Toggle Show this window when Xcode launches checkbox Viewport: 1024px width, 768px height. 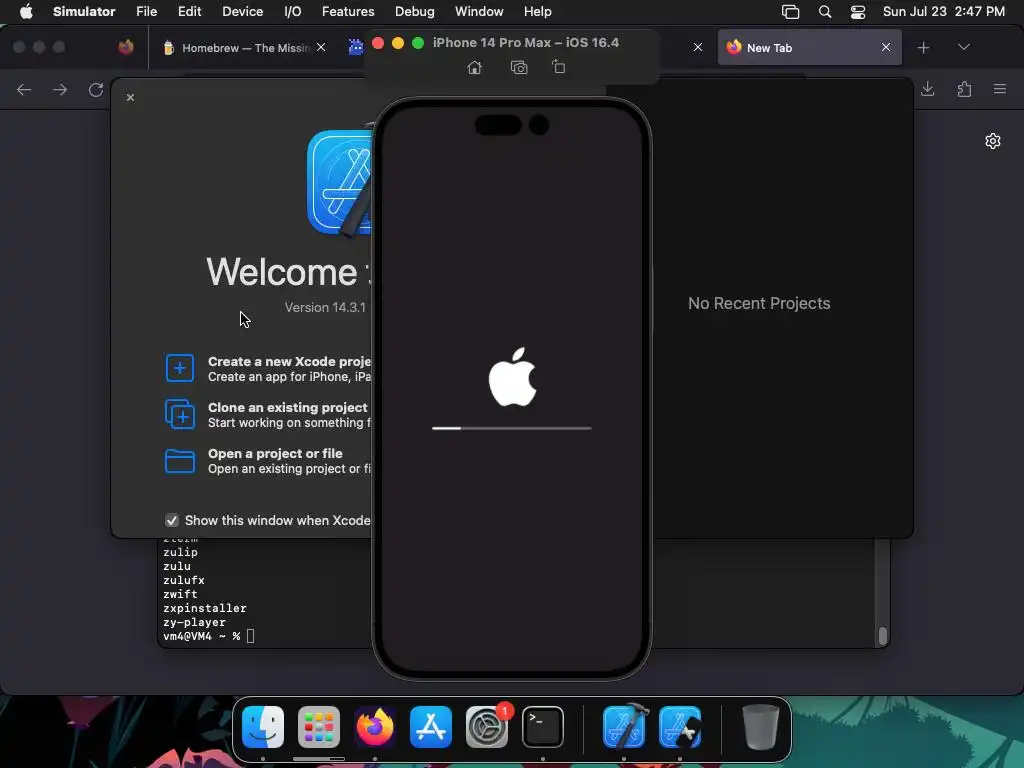coord(172,520)
